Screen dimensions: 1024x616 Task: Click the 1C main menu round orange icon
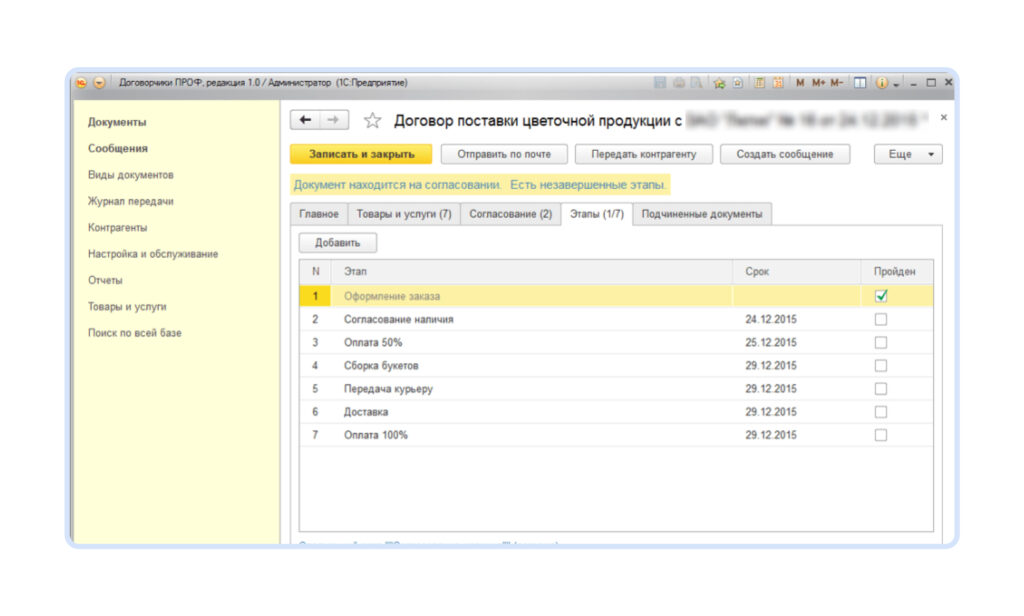click(x=82, y=83)
